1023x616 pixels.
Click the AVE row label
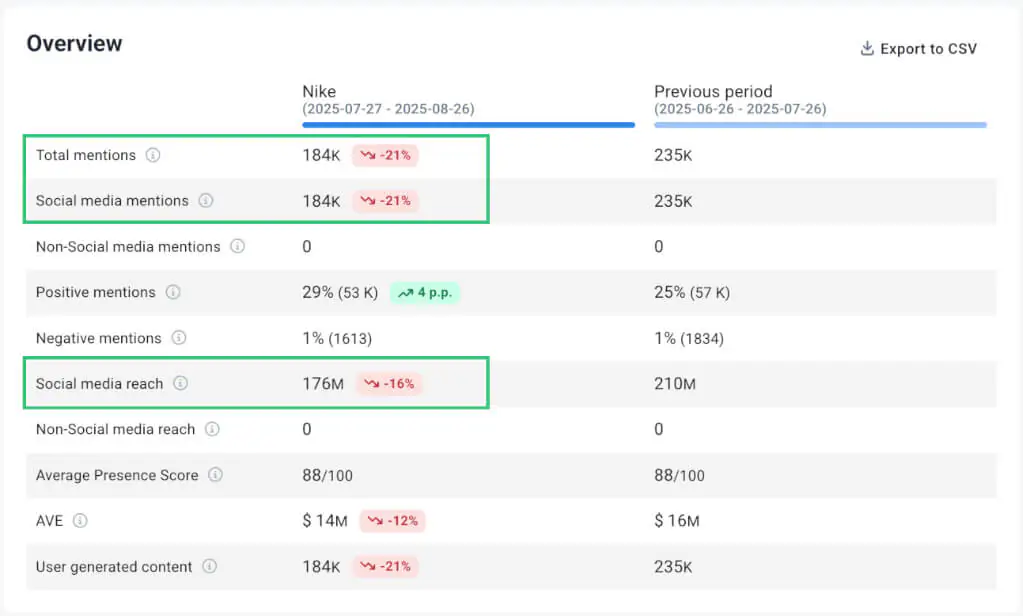(x=50, y=521)
